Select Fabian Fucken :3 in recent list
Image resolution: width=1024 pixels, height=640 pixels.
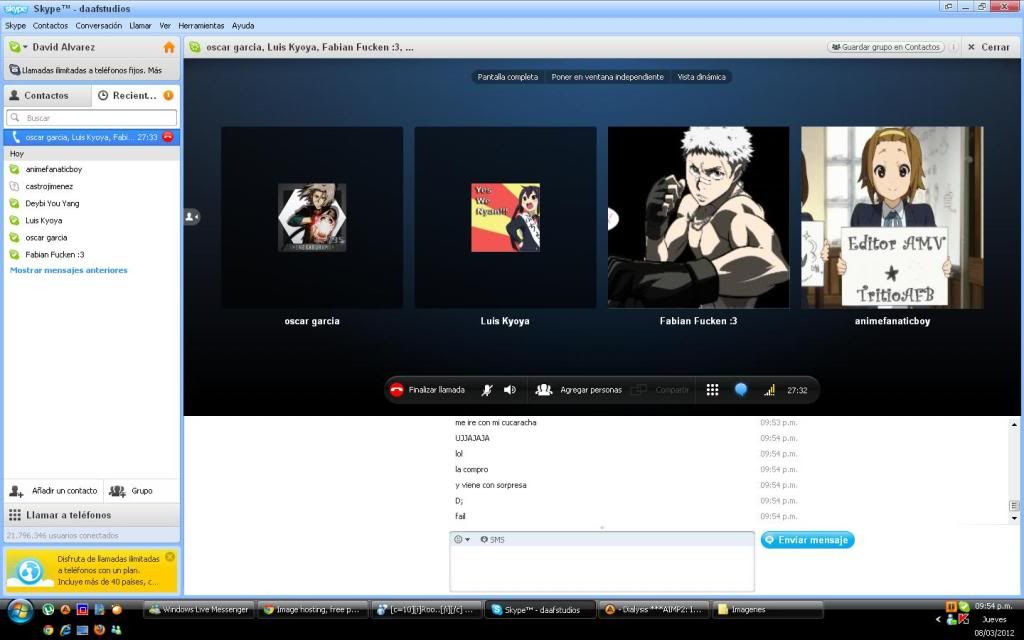pos(91,254)
